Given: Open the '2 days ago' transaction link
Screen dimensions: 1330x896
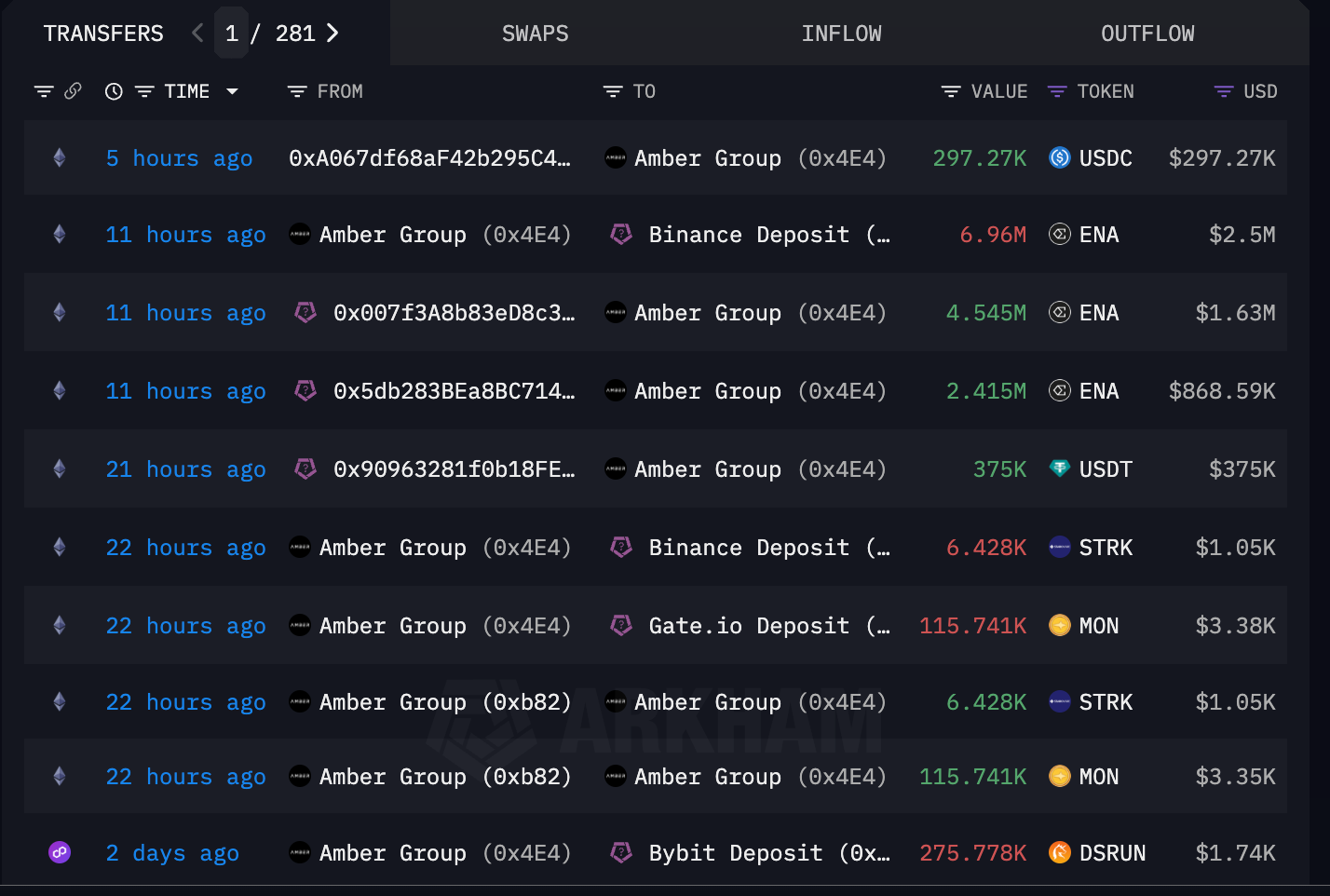Looking at the screenshot, I should (x=172, y=853).
